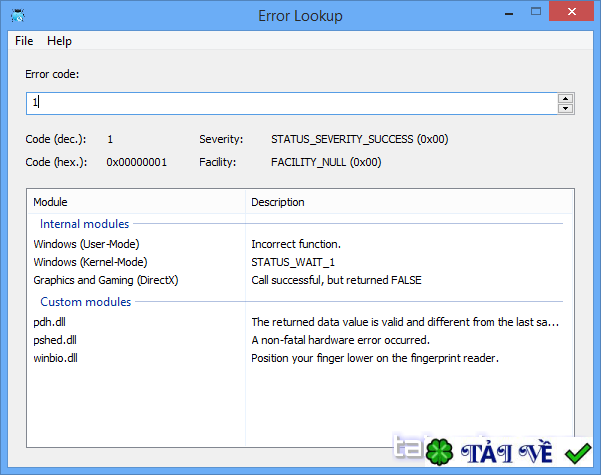The height and width of the screenshot is (475, 601).
Task: Click 'Call successful, but returned FALSE' text
Action: [336, 280]
